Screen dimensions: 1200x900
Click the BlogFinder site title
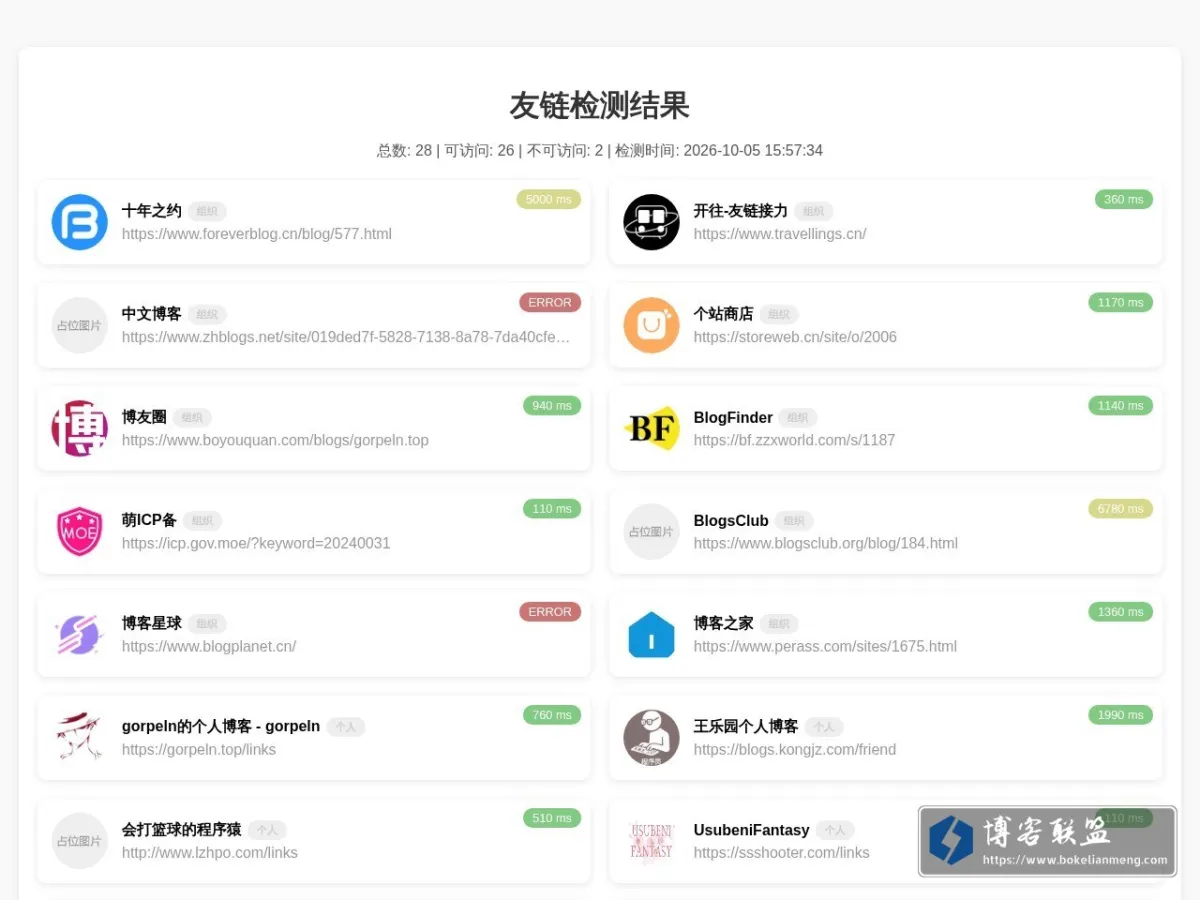733,417
